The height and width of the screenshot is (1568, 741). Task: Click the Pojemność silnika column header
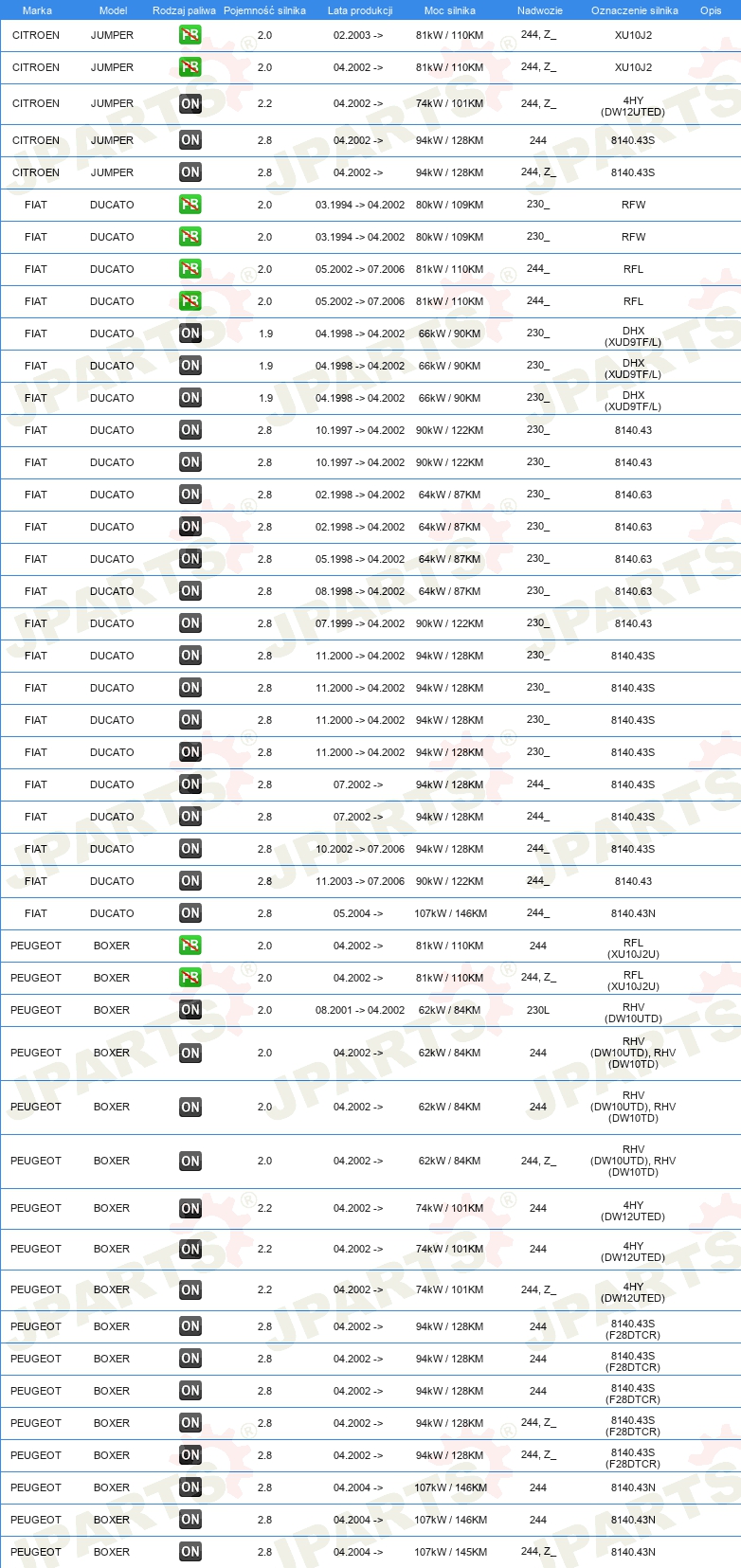(x=264, y=10)
